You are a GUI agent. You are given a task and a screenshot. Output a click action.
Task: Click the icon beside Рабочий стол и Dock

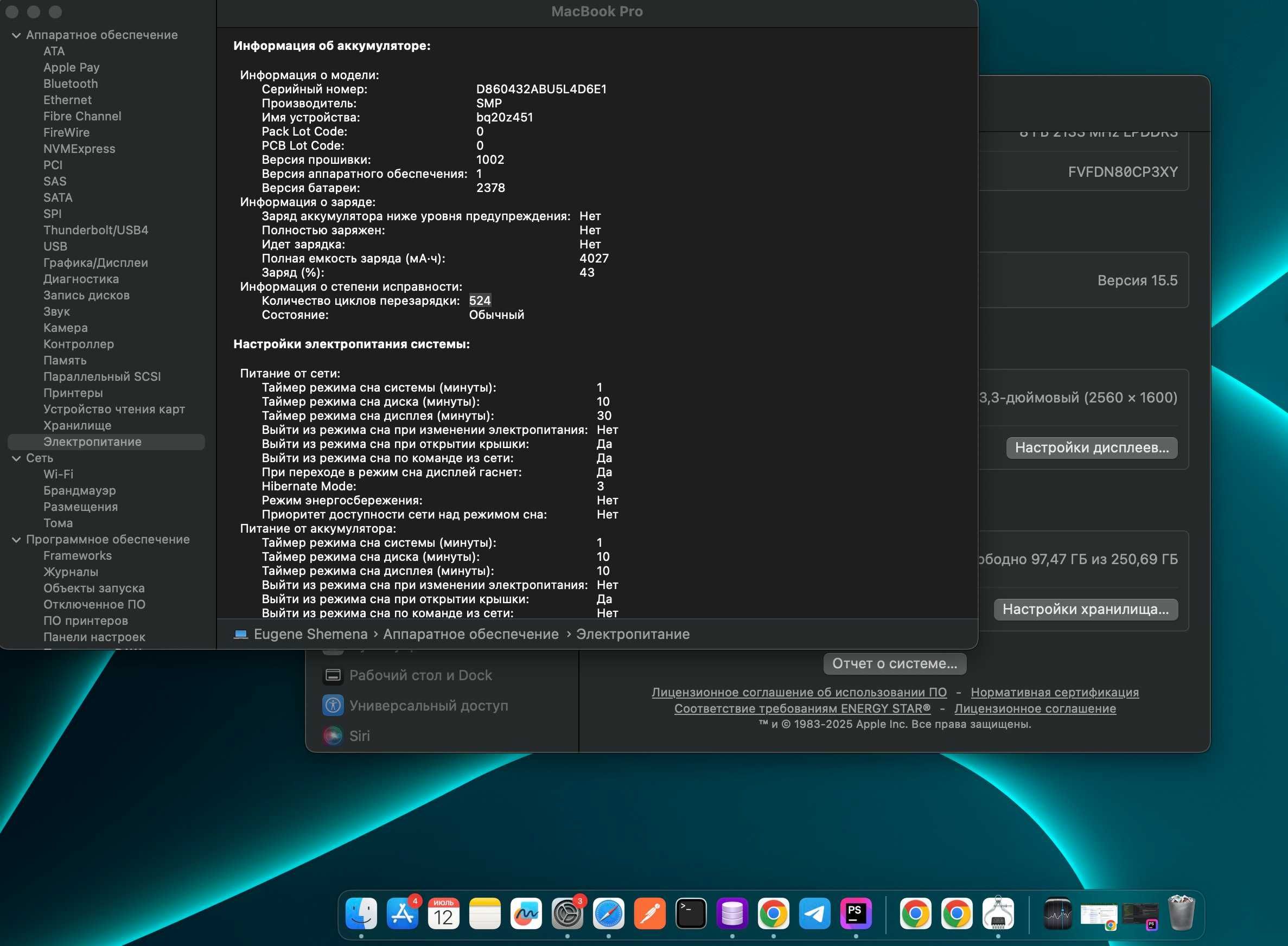click(x=333, y=675)
